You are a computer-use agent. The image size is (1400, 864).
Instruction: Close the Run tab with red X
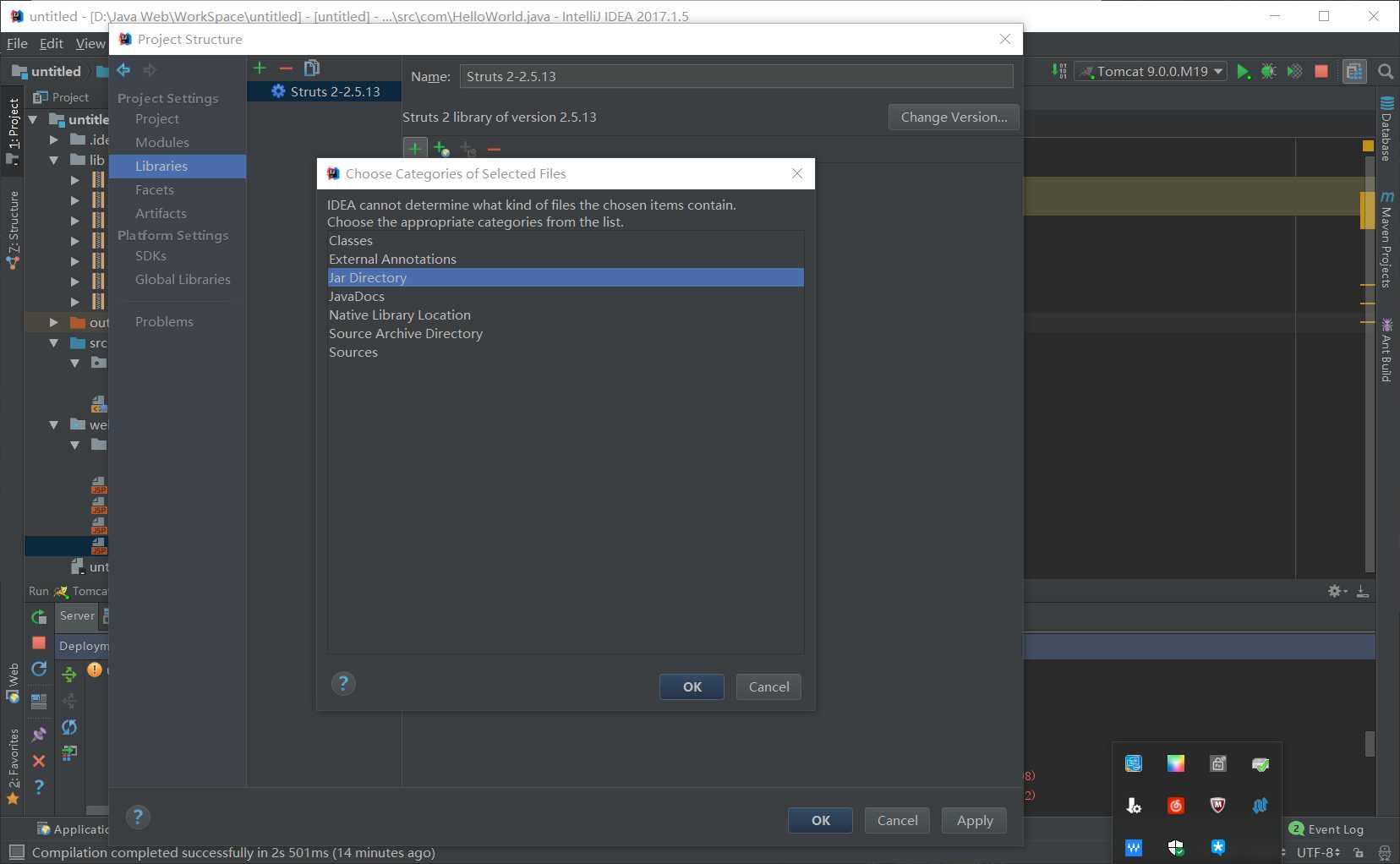tap(39, 761)
